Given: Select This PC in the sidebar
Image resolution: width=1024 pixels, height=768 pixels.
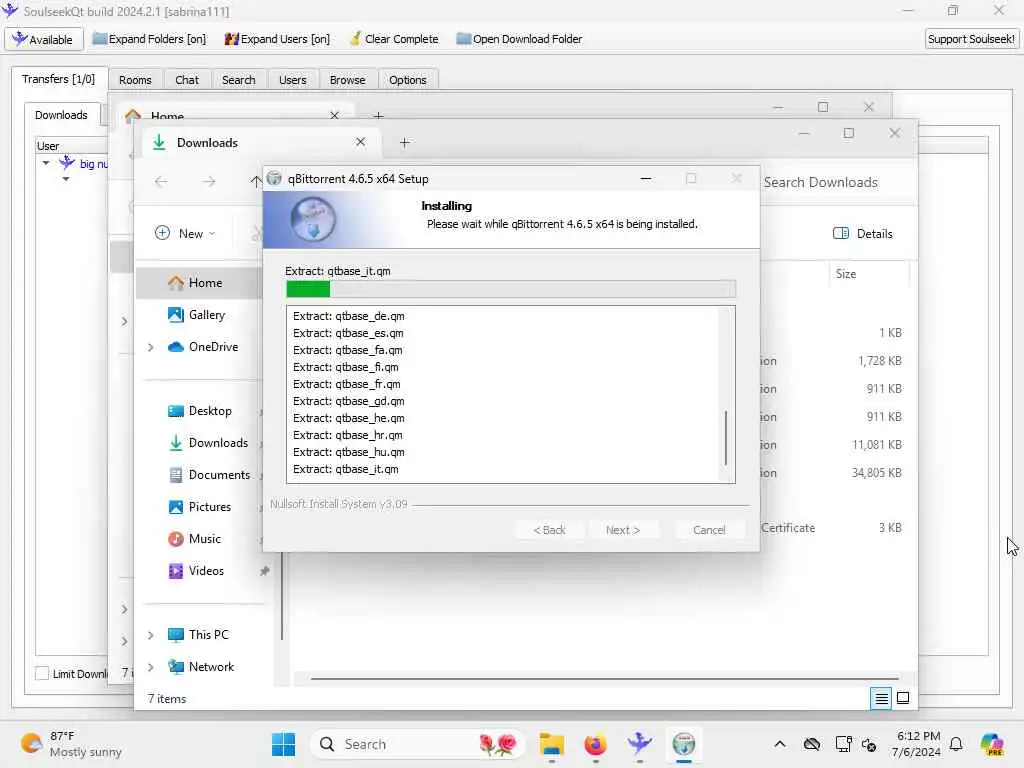Looking at the screenshot, I should pos(208,635).
